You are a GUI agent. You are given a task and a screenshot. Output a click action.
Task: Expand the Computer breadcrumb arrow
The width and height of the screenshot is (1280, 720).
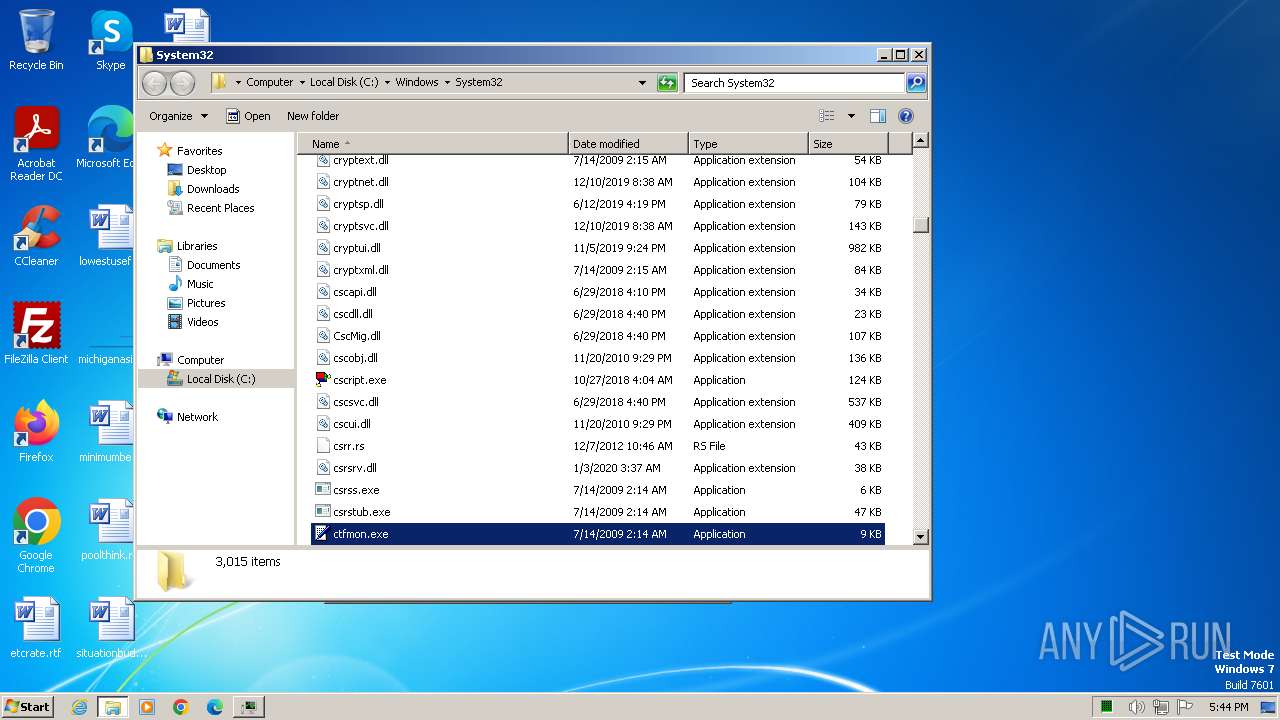[302, 83]
